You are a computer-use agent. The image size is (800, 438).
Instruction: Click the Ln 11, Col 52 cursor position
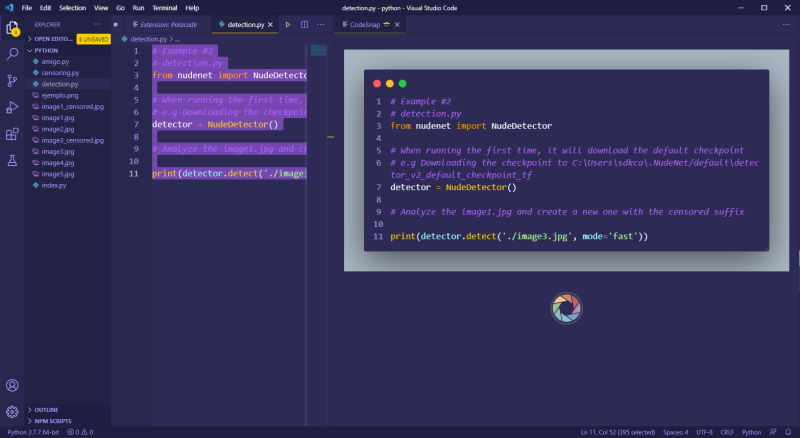click(x=617, y=432)
